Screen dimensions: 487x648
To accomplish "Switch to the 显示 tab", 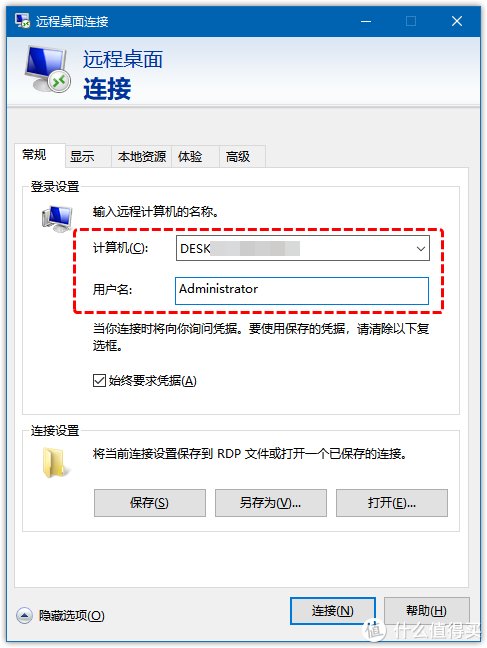I will [x=82, y=157].
